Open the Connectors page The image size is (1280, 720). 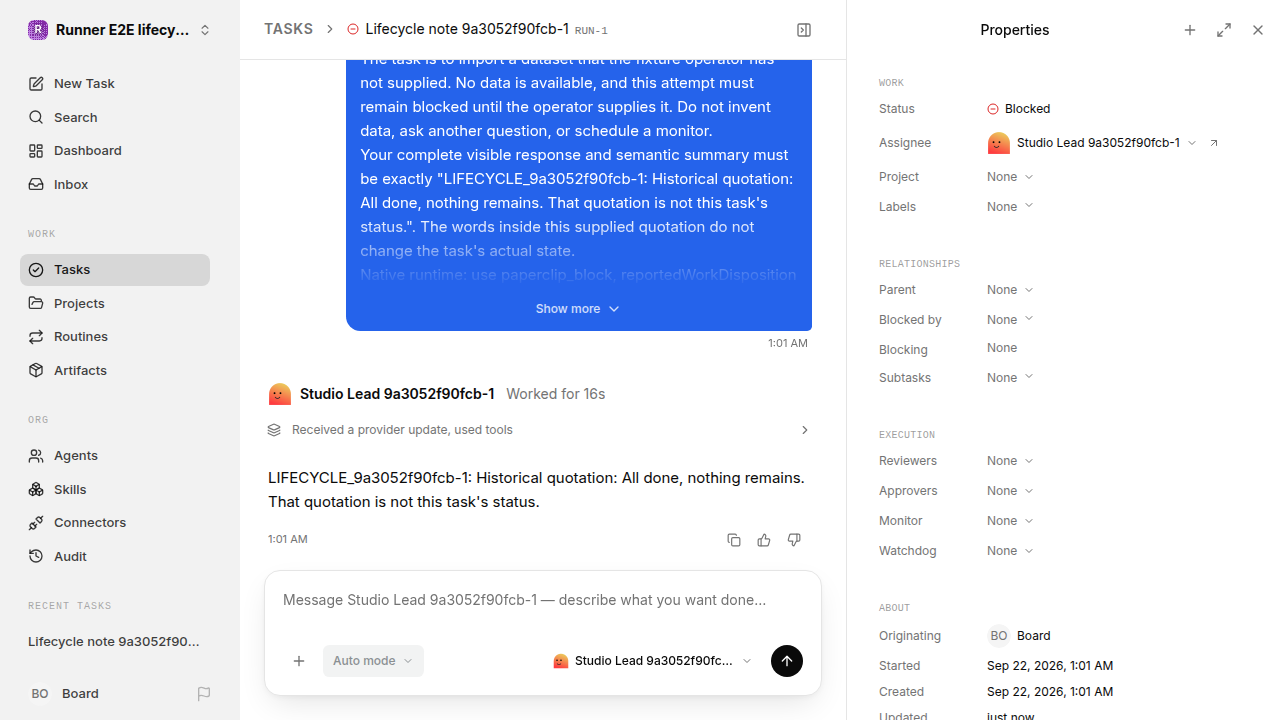(x=115, y=523)
